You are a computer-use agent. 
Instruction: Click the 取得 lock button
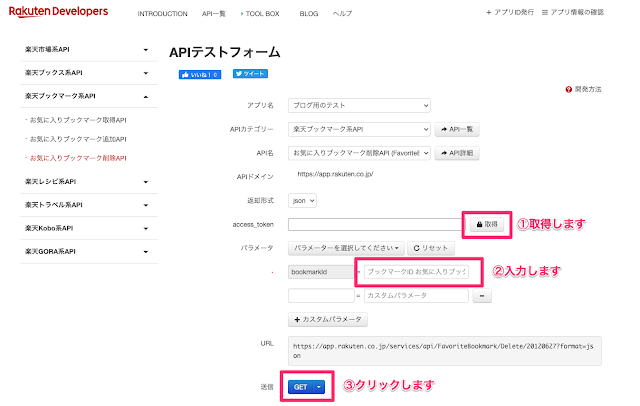(x=487, y=224)
